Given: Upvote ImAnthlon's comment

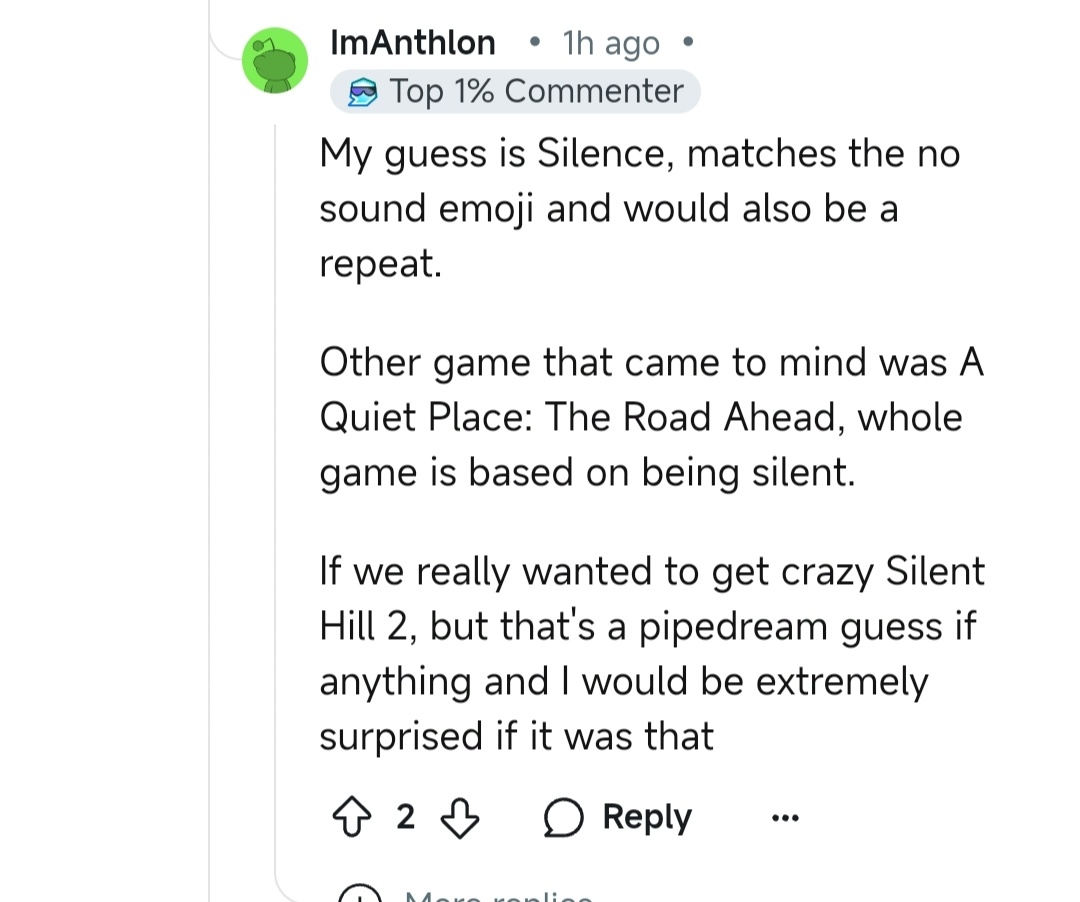Looking at the screenshot, I should point(350,818).
